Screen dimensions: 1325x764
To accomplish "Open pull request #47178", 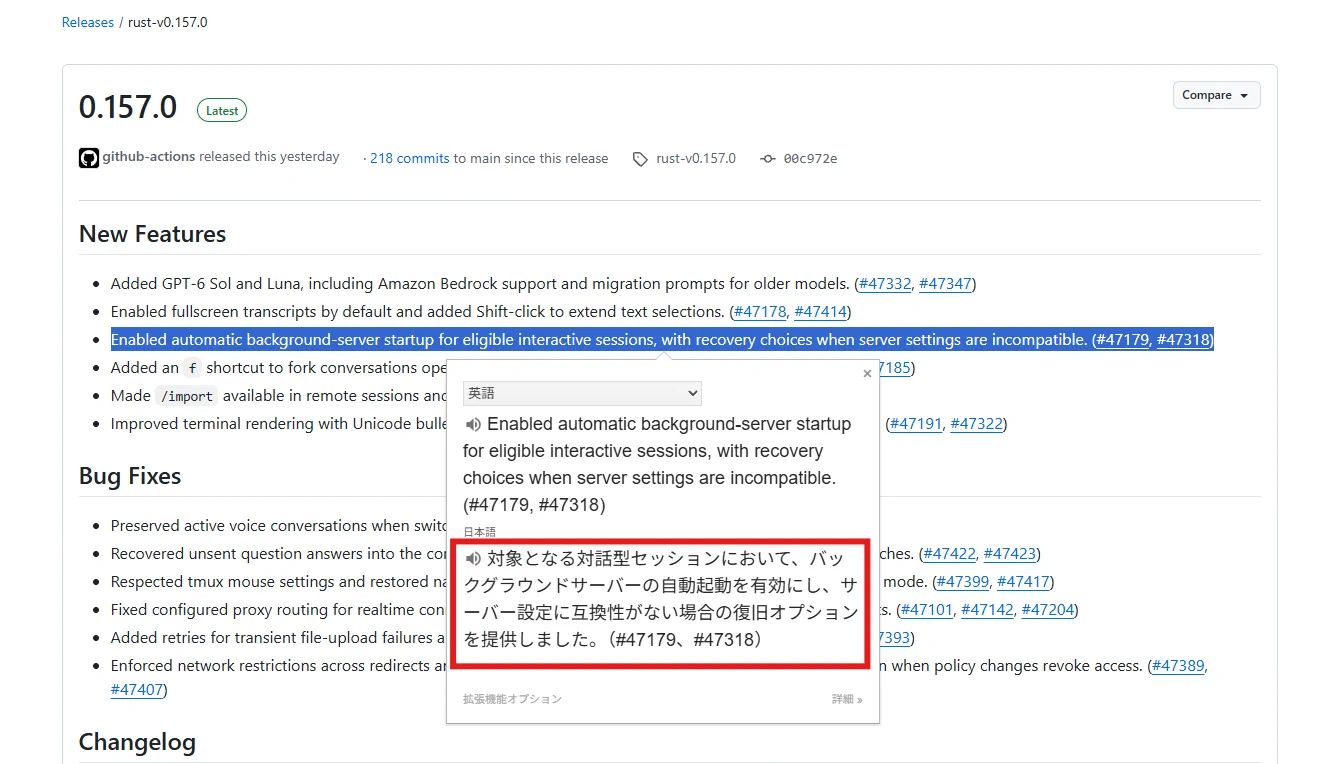I will click(760, 312).
